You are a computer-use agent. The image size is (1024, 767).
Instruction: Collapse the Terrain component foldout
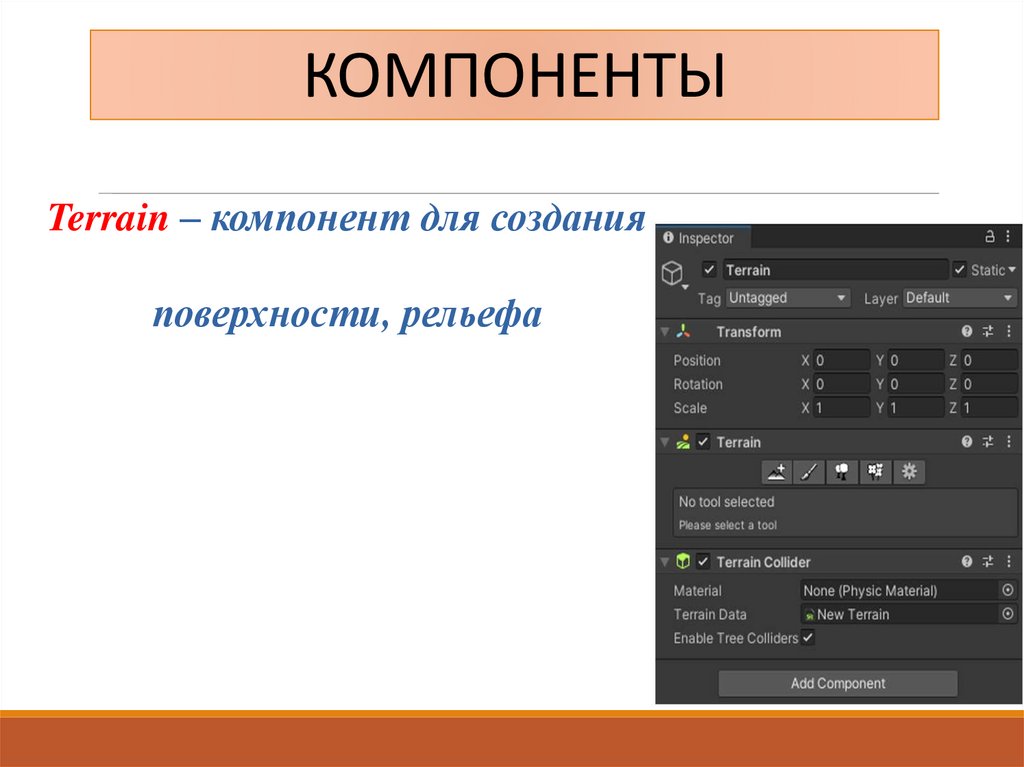[665, 442]
